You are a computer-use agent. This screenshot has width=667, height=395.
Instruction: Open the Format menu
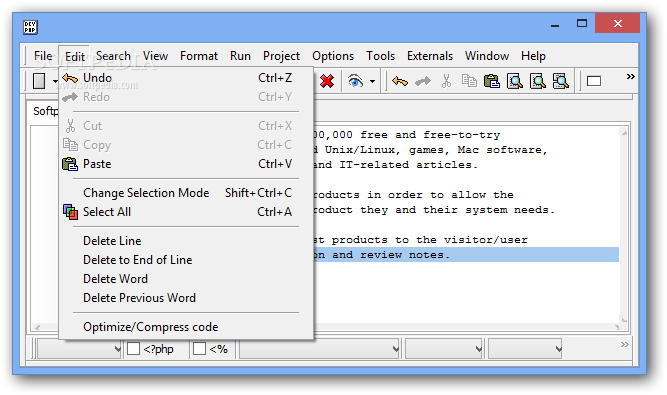(199, 56)
